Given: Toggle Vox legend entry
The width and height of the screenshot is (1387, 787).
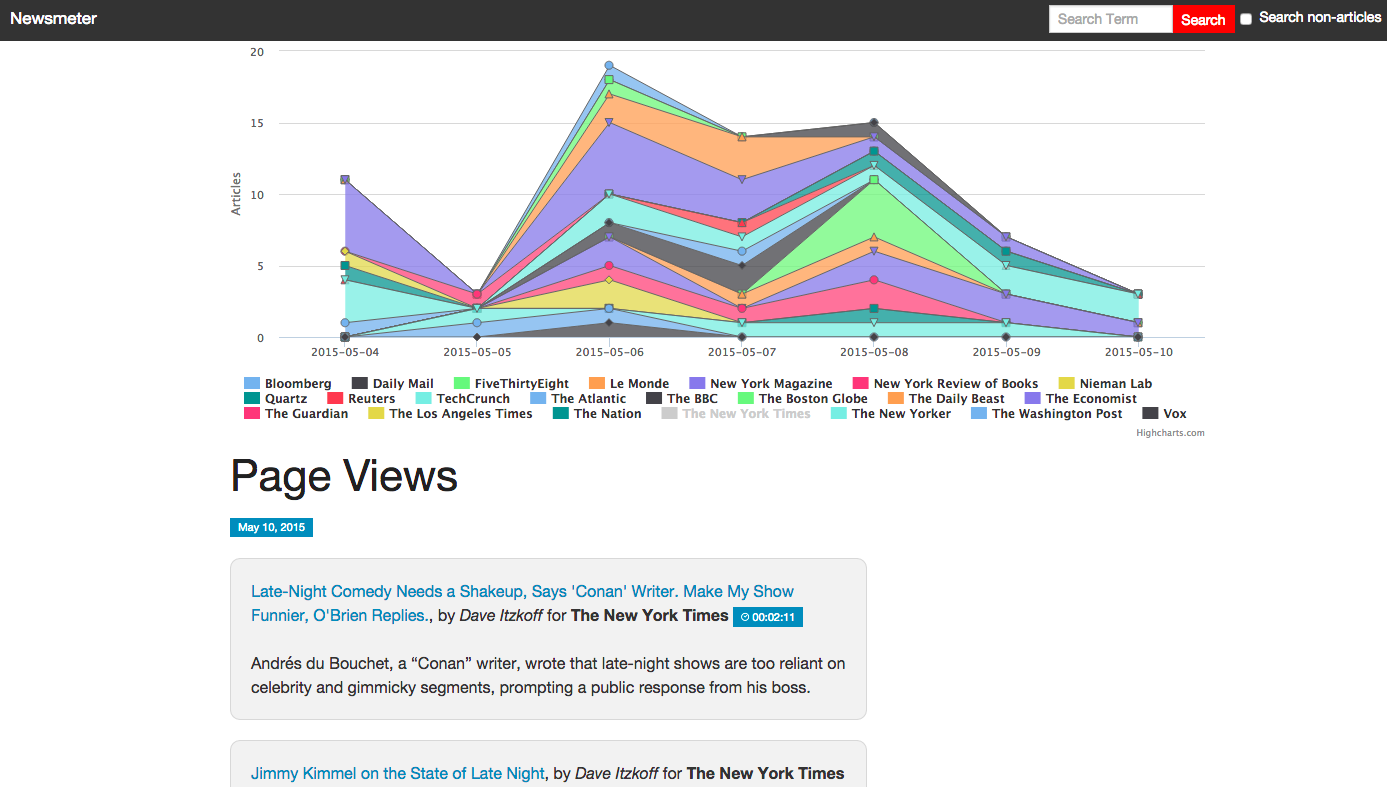Looking at the screenshot, I should coord(1165,414).
